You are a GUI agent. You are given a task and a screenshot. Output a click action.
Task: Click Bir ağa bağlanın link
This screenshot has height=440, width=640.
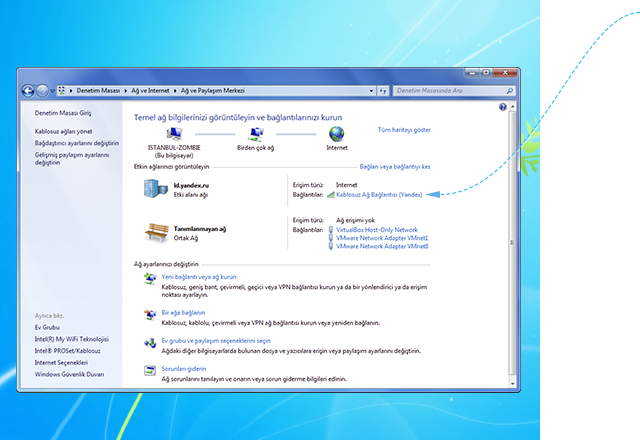click(183, 313)
